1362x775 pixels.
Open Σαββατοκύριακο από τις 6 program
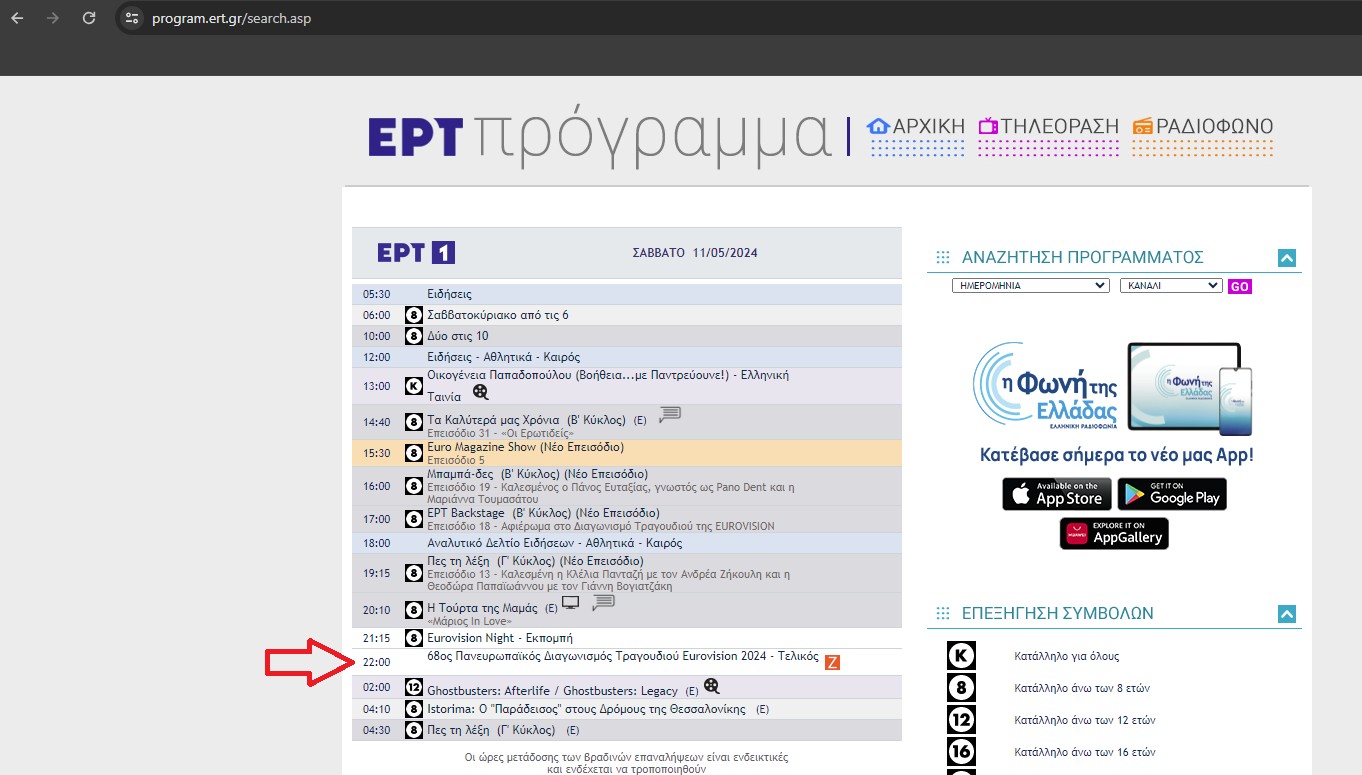tap(498, 315)
